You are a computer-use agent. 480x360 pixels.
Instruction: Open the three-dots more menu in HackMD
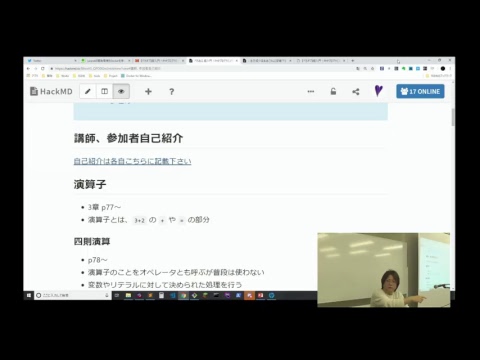pos(311,91)
